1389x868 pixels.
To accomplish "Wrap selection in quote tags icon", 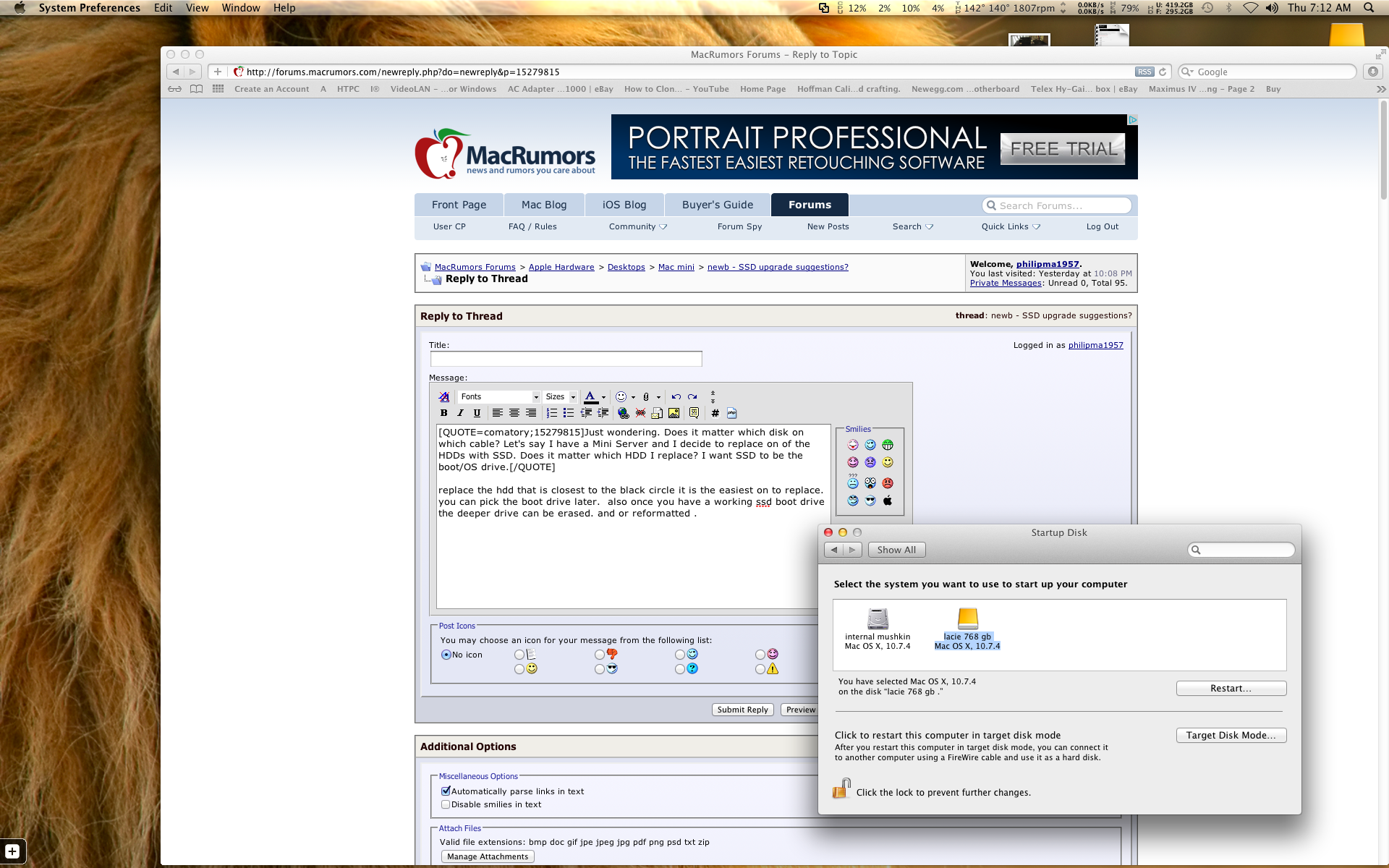I will 694,413.
